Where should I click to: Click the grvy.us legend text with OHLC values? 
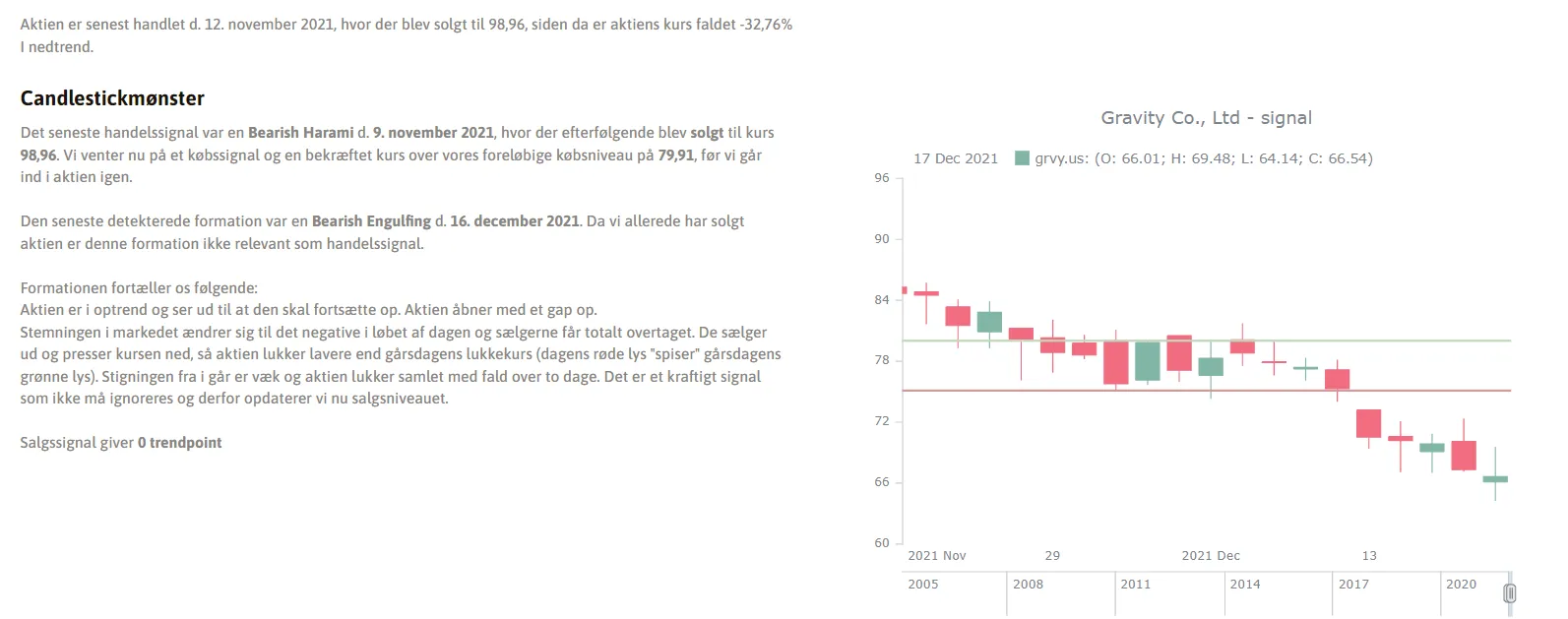coord(1203,158)
